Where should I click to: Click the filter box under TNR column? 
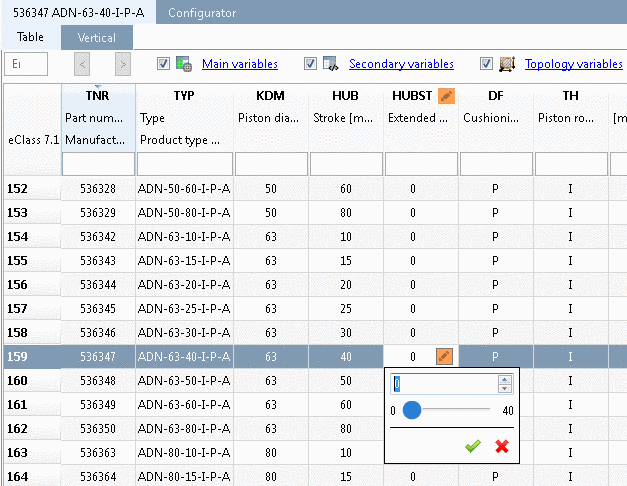coord(98,164)
